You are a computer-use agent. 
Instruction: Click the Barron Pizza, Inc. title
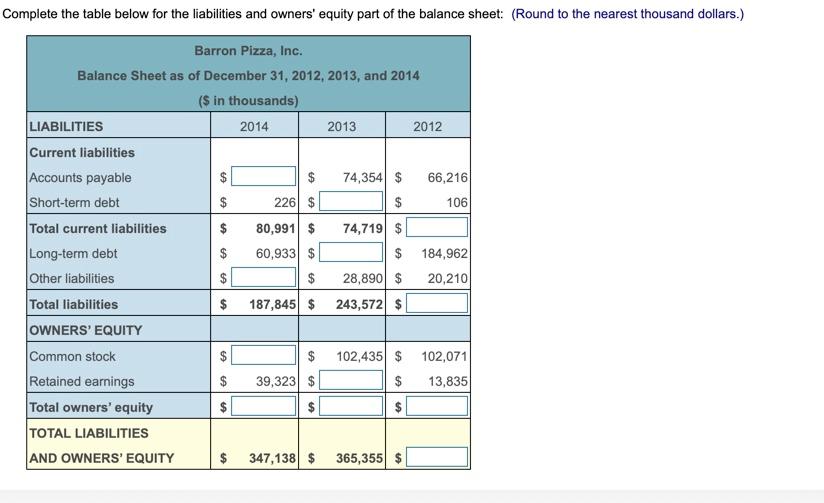[x=249, y=51]
